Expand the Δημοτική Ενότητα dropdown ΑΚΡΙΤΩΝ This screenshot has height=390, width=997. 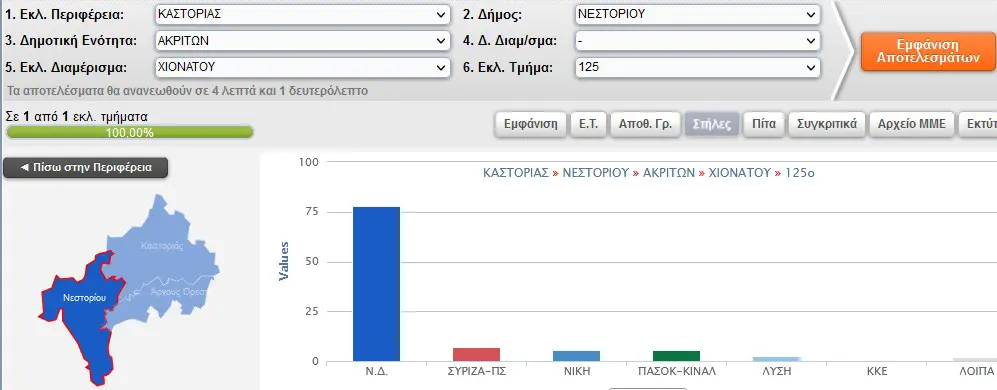[x=302, y=41]
